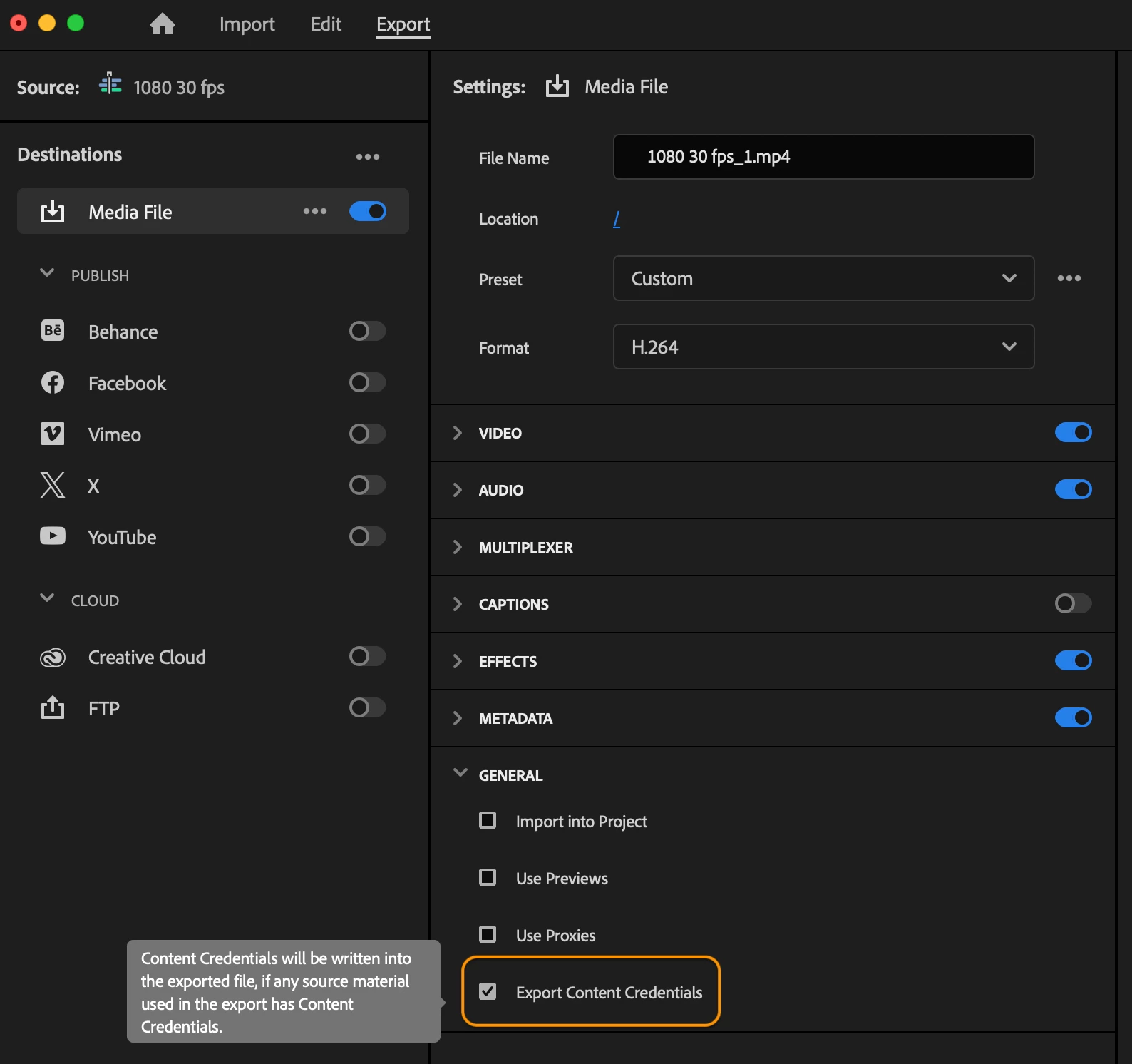
Task: Click the Media File destination icon
Action: [x=53, y=212]
